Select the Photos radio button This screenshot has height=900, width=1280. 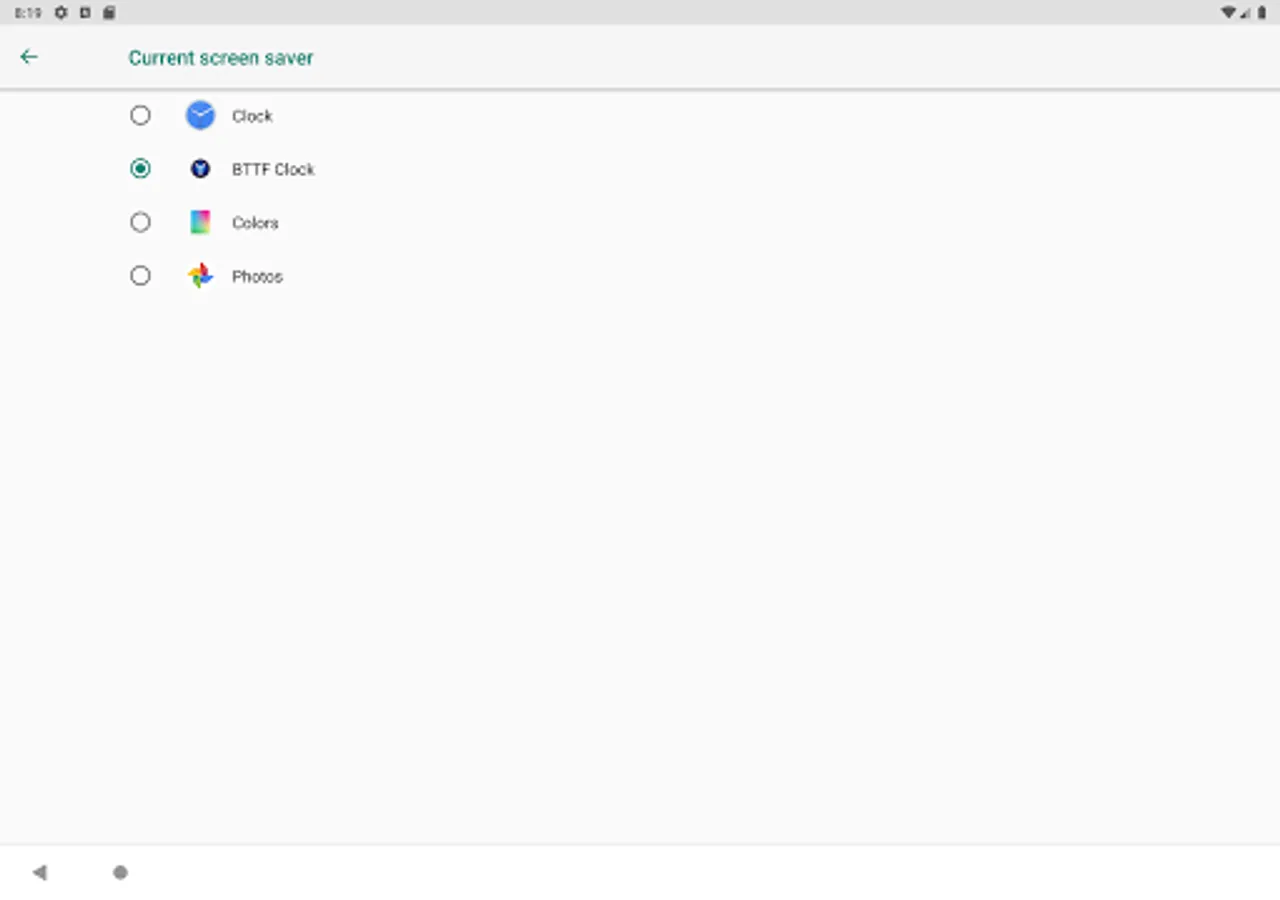(140, 276)
